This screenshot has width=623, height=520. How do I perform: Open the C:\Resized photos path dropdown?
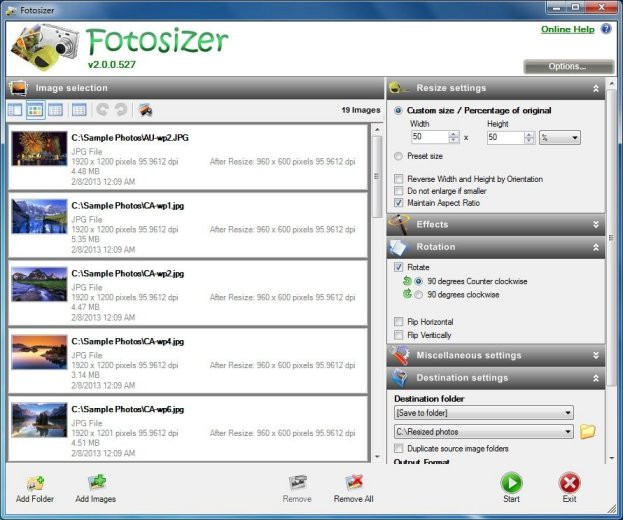[484, 431]
